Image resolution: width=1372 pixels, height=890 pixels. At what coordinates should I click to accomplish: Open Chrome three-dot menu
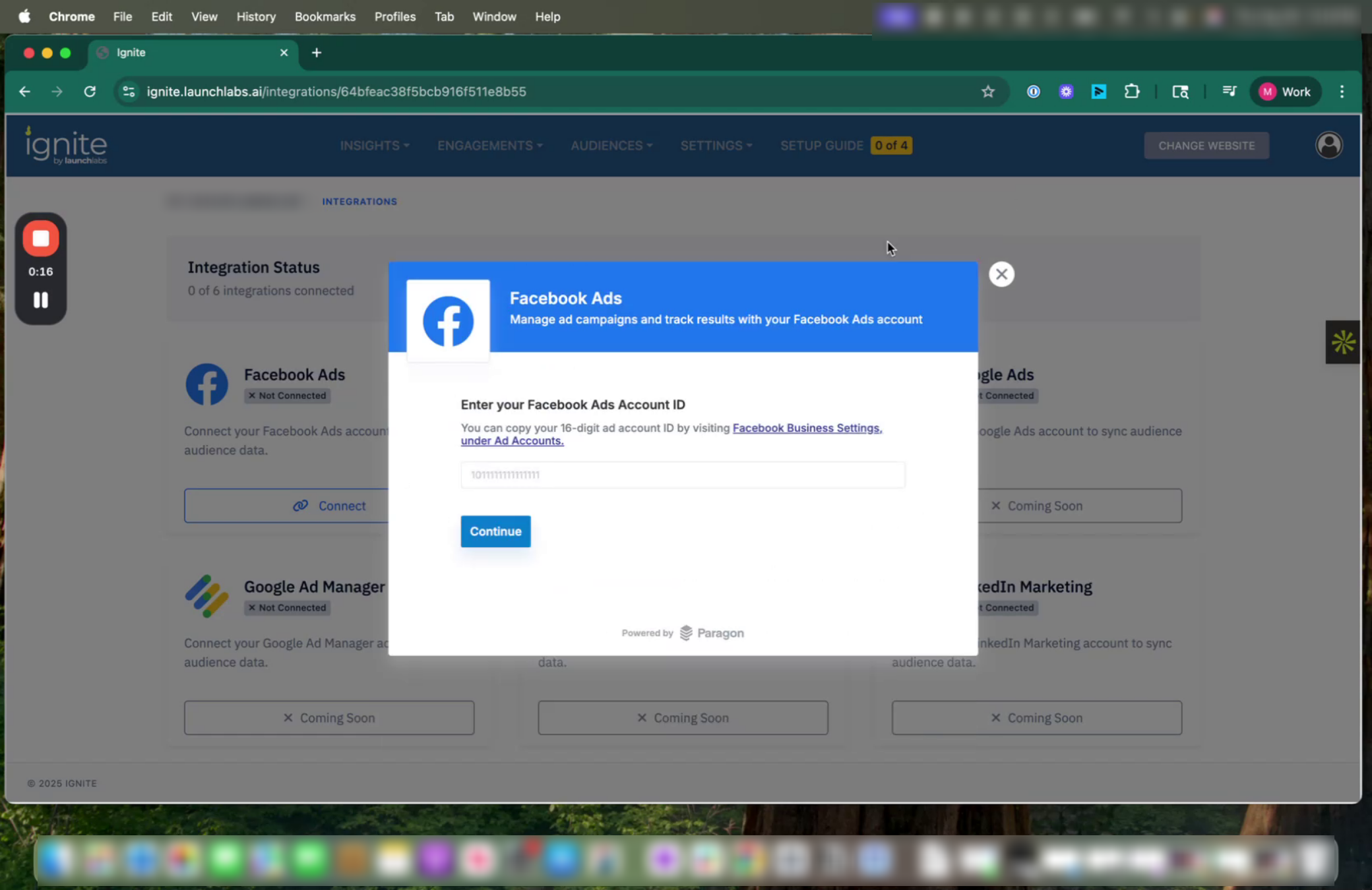[1342, 92]
